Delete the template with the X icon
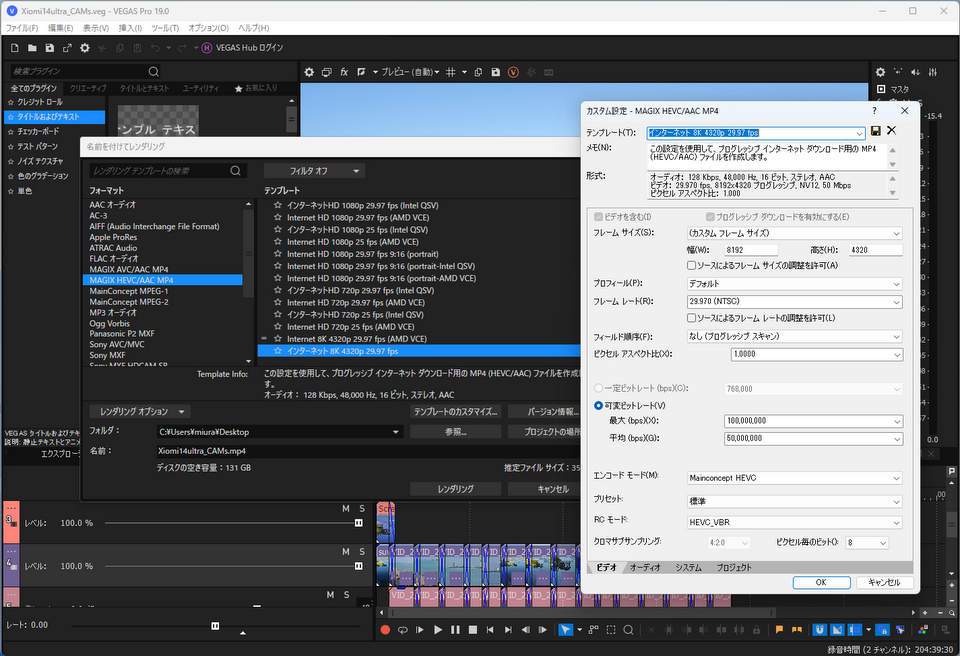Viewport: 960px width, 656px height. pos(891,131)
